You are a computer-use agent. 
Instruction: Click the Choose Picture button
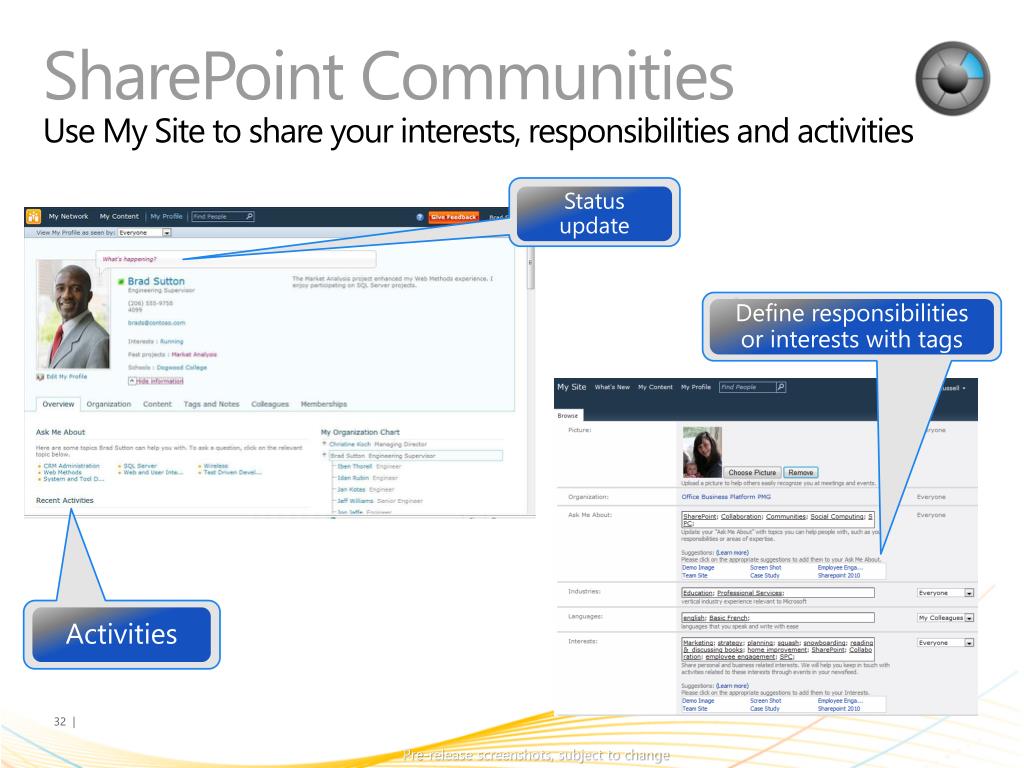point(752,472)
